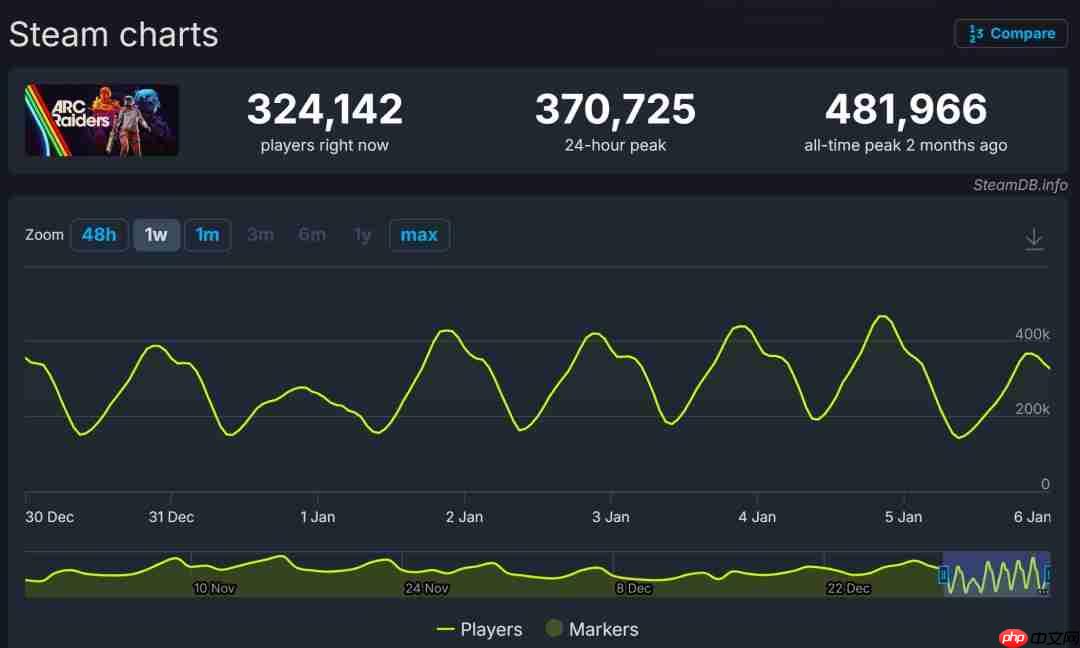Choose the 3m zoom option
The image size is (1080, 648).
coord(260,235)
